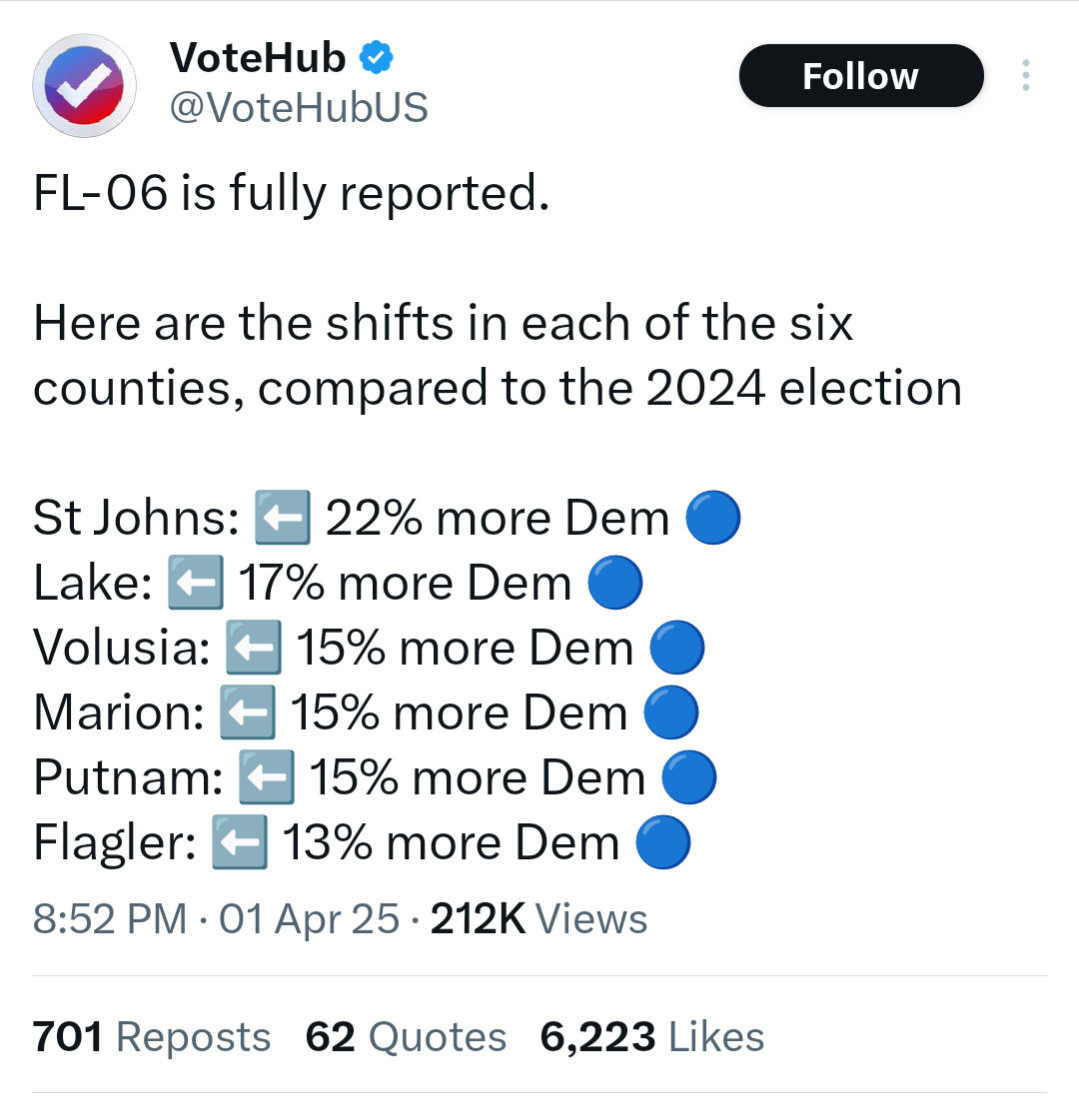
Task: Open the three-dot more options menu
Action: tap(1025, 76)
